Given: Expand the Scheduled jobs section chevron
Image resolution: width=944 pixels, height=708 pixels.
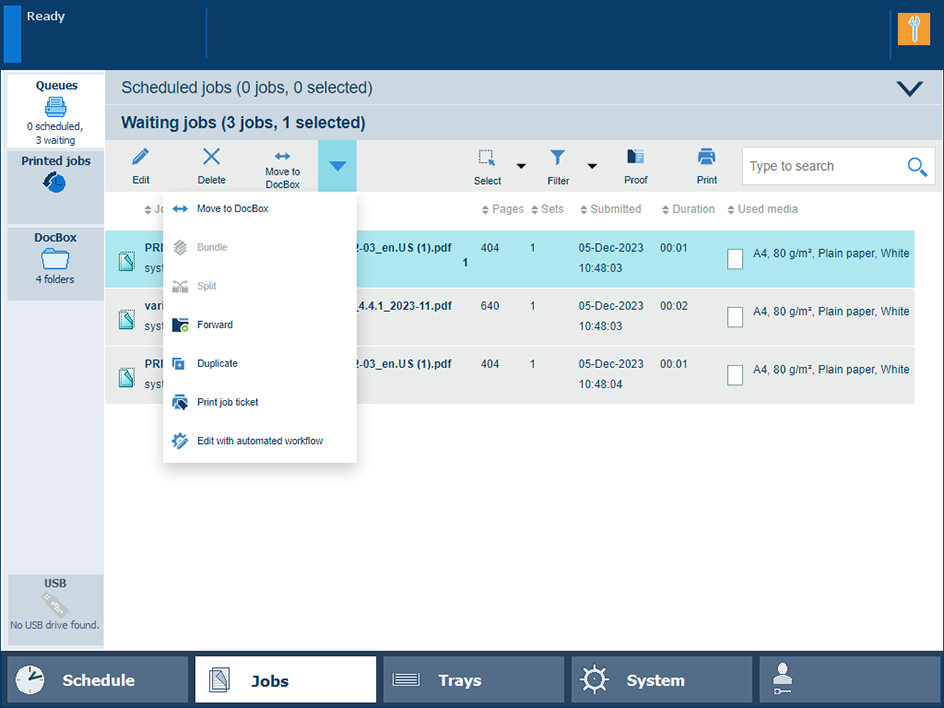Looking at the screenshot, I should click(x=909, y=89).
